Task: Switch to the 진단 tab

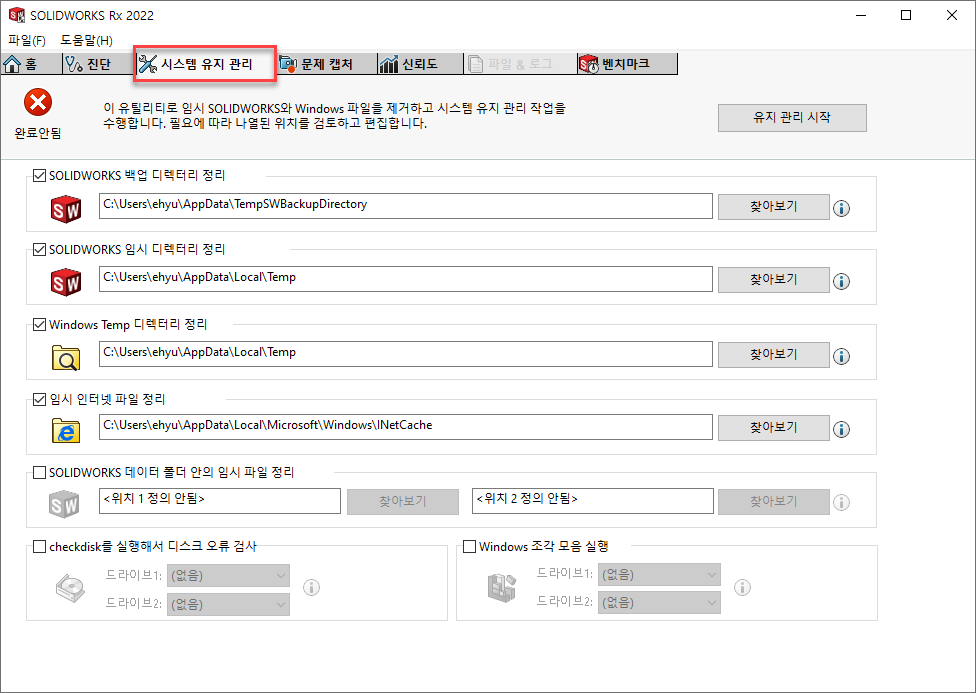Action: tap(99, 64)
